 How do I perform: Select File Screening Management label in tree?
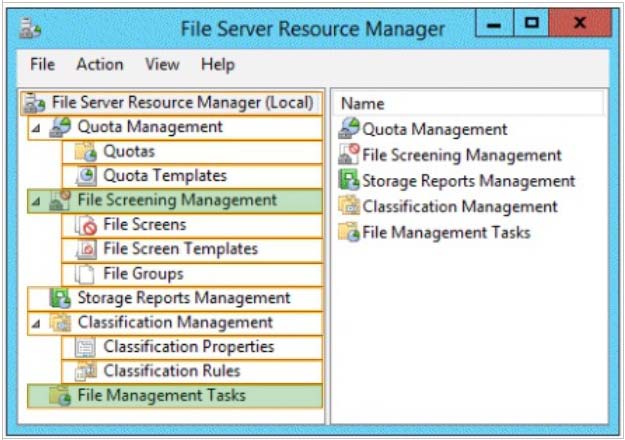click(177, 200)
